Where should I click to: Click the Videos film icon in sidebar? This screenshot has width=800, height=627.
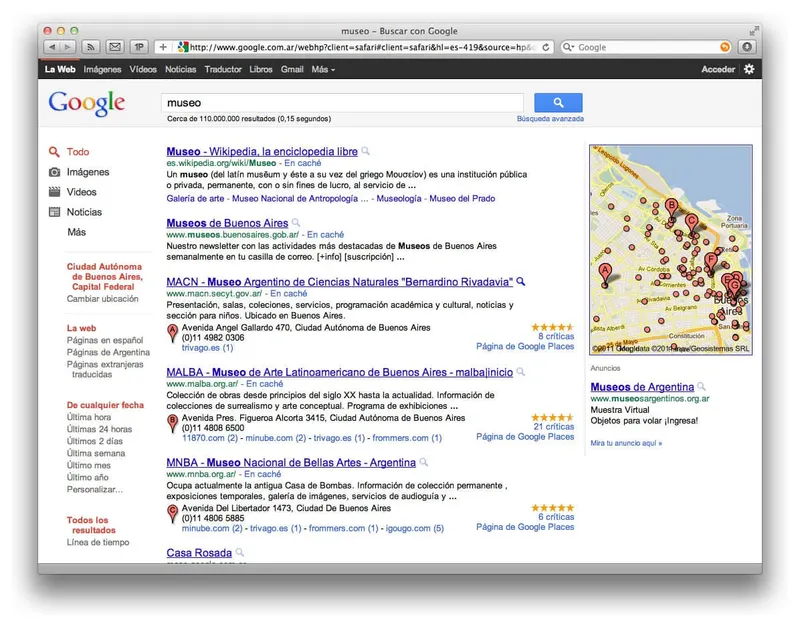pos(55,192)
